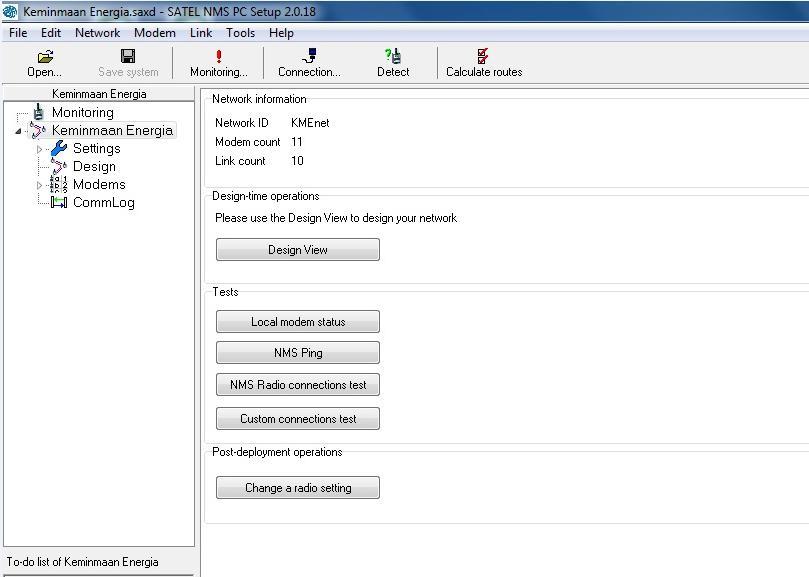The width and height of the screenshot is (809, 577).
Task: Click the Link count value 10
Action: [297, 161]
